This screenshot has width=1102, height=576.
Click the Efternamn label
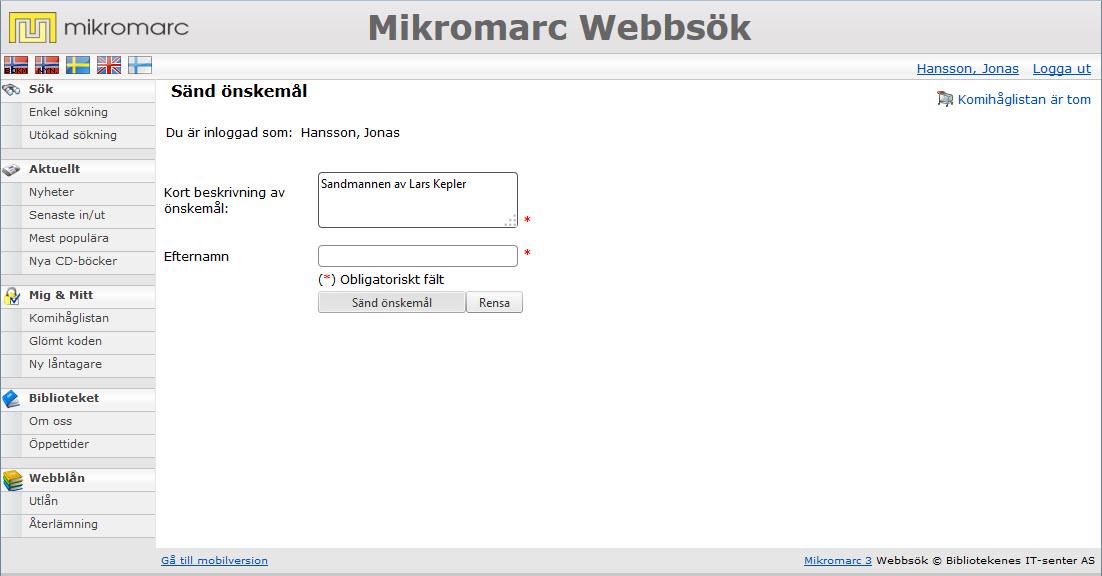coord(196,256)
